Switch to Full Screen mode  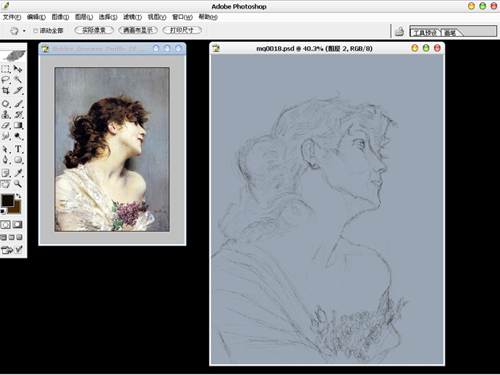19,237
